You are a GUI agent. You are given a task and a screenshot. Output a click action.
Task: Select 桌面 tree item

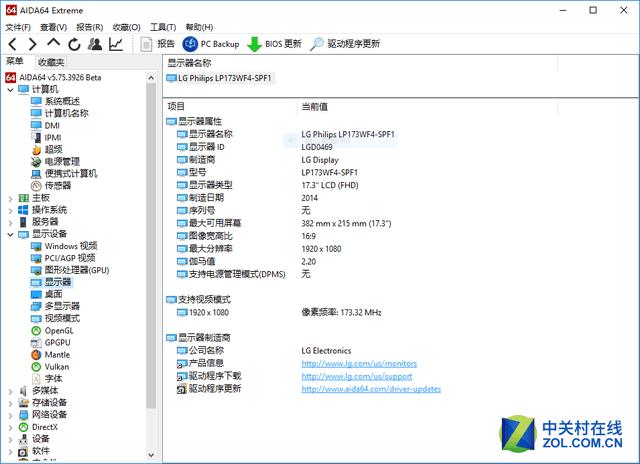(47, 294)
